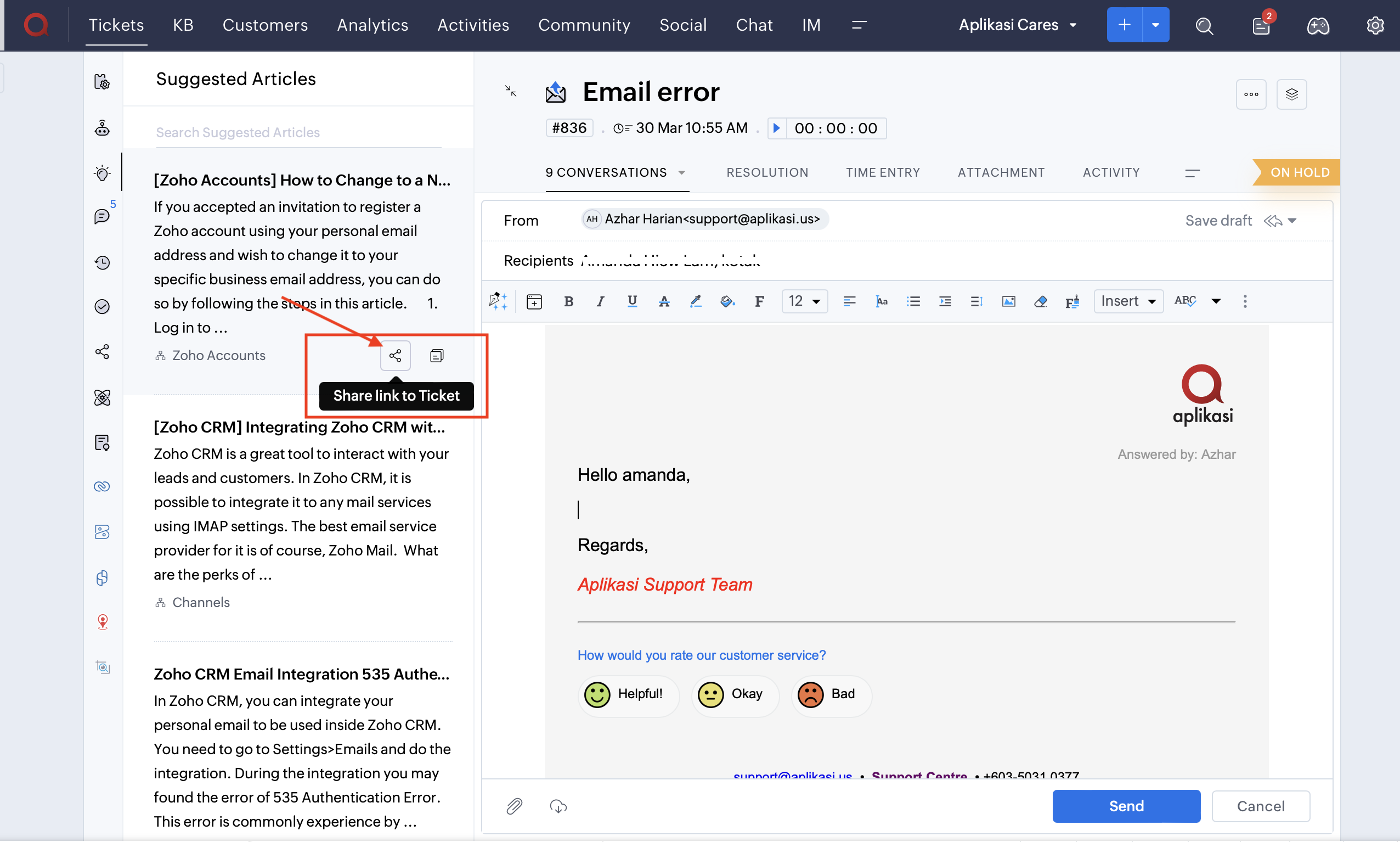Open the Aplikasi Cares department dropdown
The width and height of the screenshot is (1400, 842).
1017,25
